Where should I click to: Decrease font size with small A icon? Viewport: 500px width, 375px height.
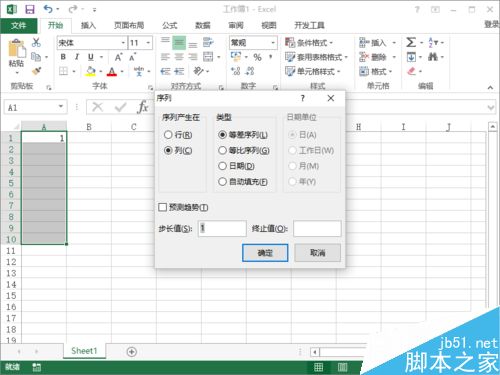coord(132,57)
